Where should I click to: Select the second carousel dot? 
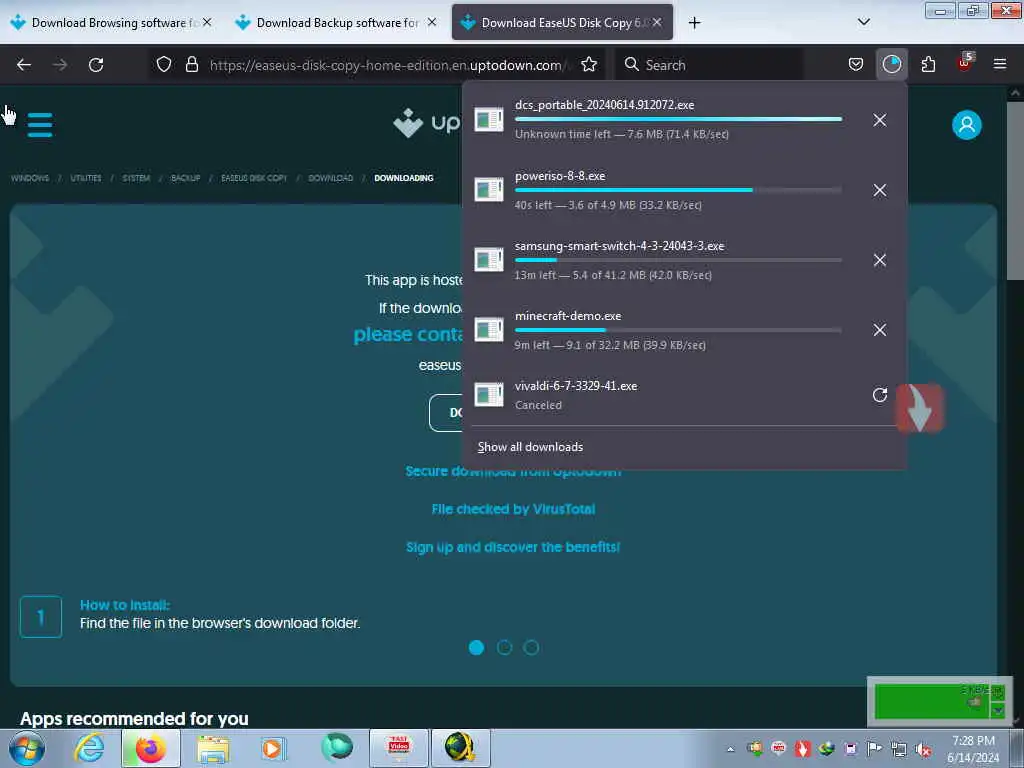(x=504, y=647)
